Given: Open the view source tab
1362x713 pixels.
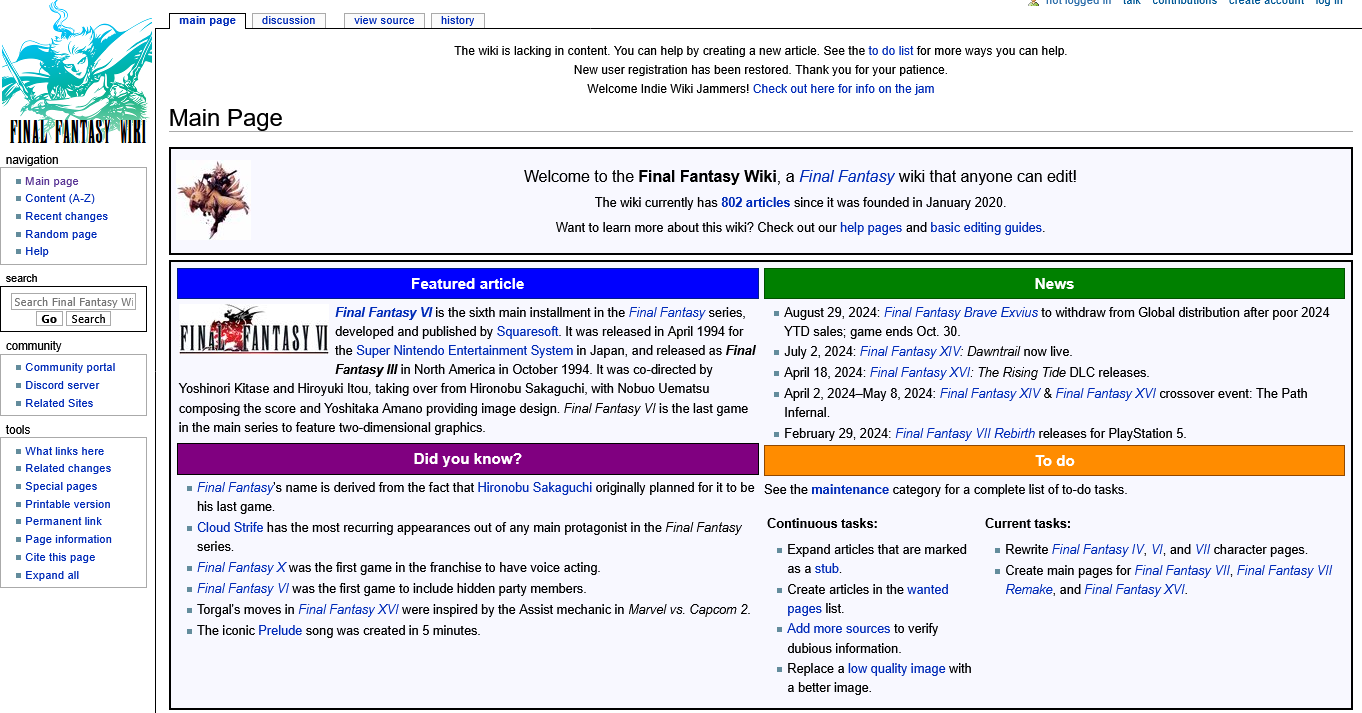Looking at the screenshot, I should click(x=384, y=20).
